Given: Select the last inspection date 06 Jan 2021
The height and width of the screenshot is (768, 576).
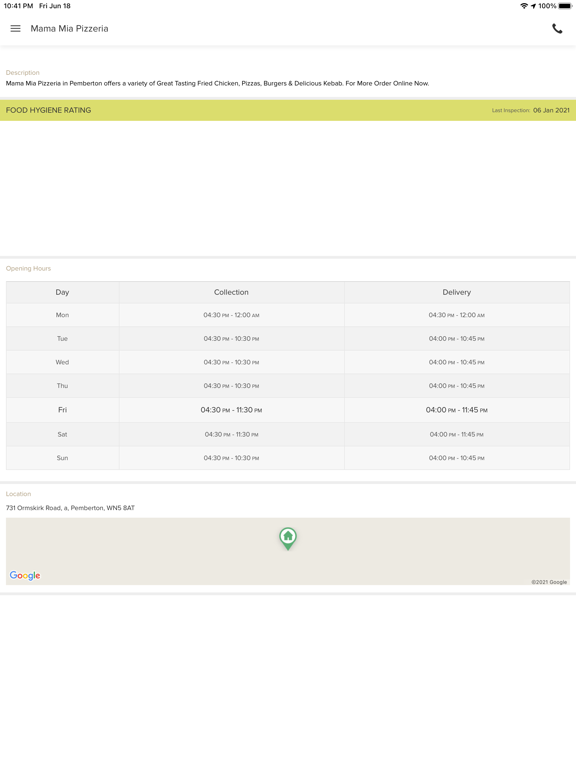Looking at the screenshot, I should click(551, 110).
